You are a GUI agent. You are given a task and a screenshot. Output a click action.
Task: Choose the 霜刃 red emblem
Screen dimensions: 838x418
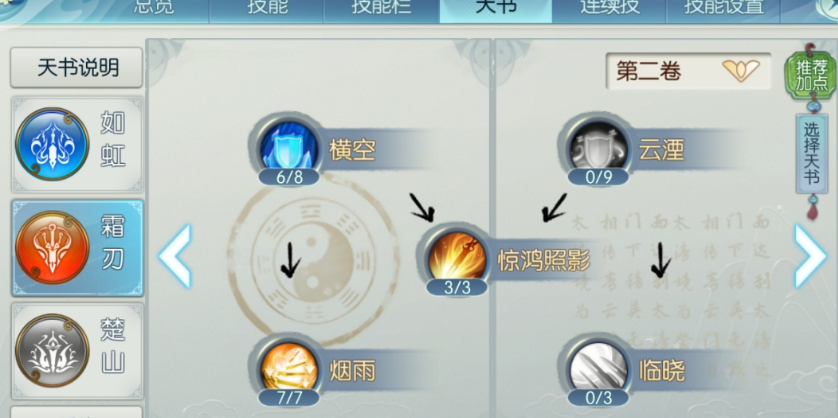(x=52, y=247)
